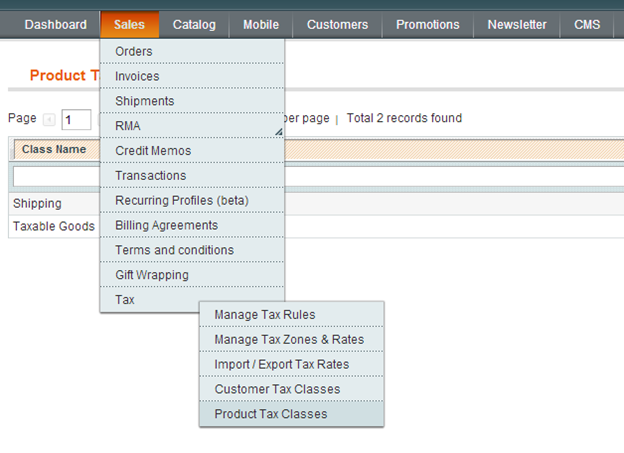Click the page number input field
The image size is (624, 453).
pyautogui.click(x=76, y=119)
